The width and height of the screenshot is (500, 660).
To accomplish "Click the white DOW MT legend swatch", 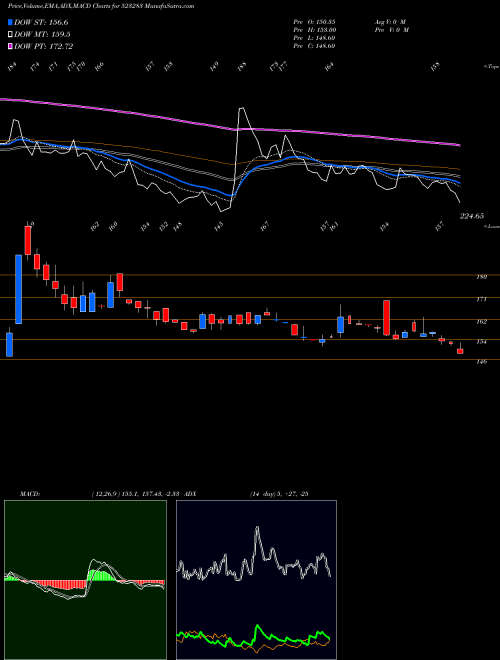I will tap(10, 35).
